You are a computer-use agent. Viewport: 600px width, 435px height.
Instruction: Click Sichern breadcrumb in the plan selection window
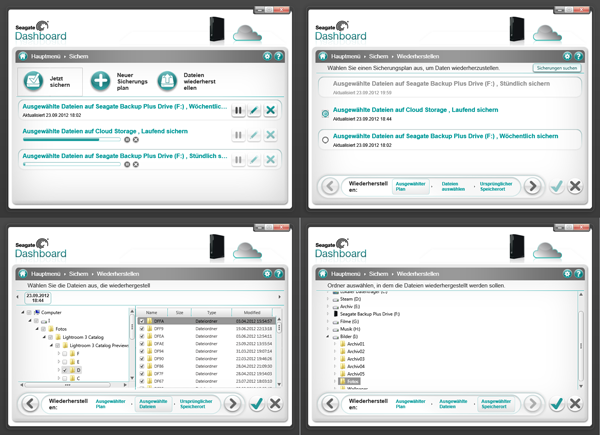378,56
